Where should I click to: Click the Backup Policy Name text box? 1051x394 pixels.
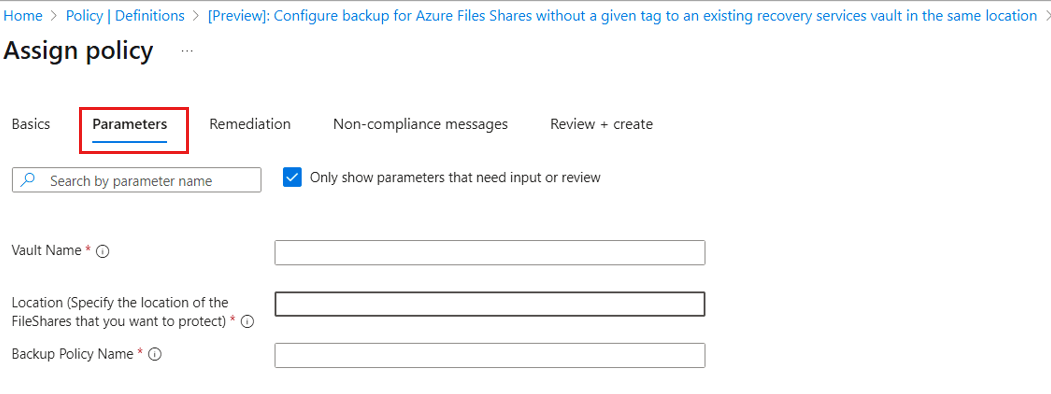pyautogui.click(x=490, y=355)
